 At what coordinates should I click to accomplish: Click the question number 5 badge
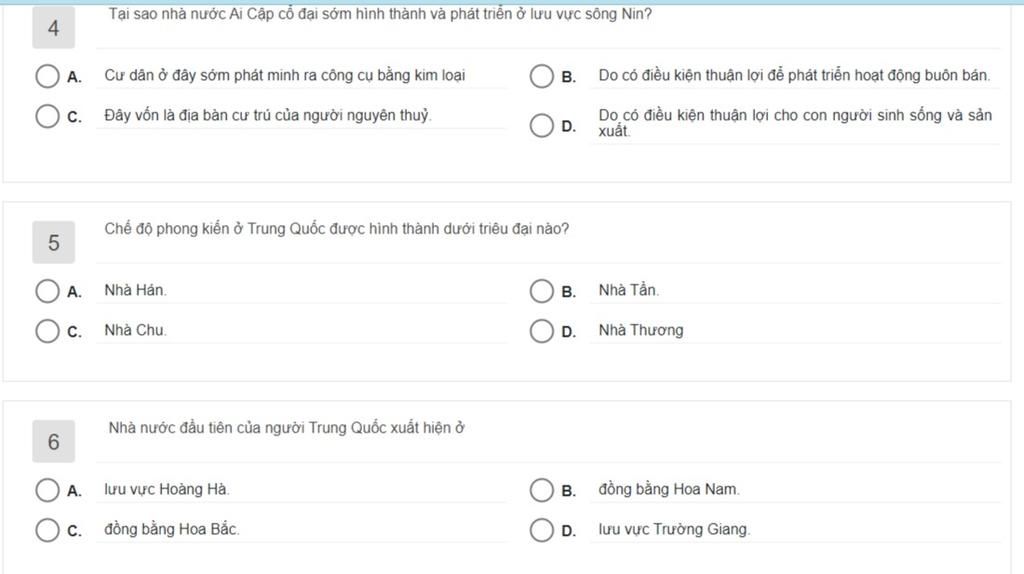tap(53, 243)
